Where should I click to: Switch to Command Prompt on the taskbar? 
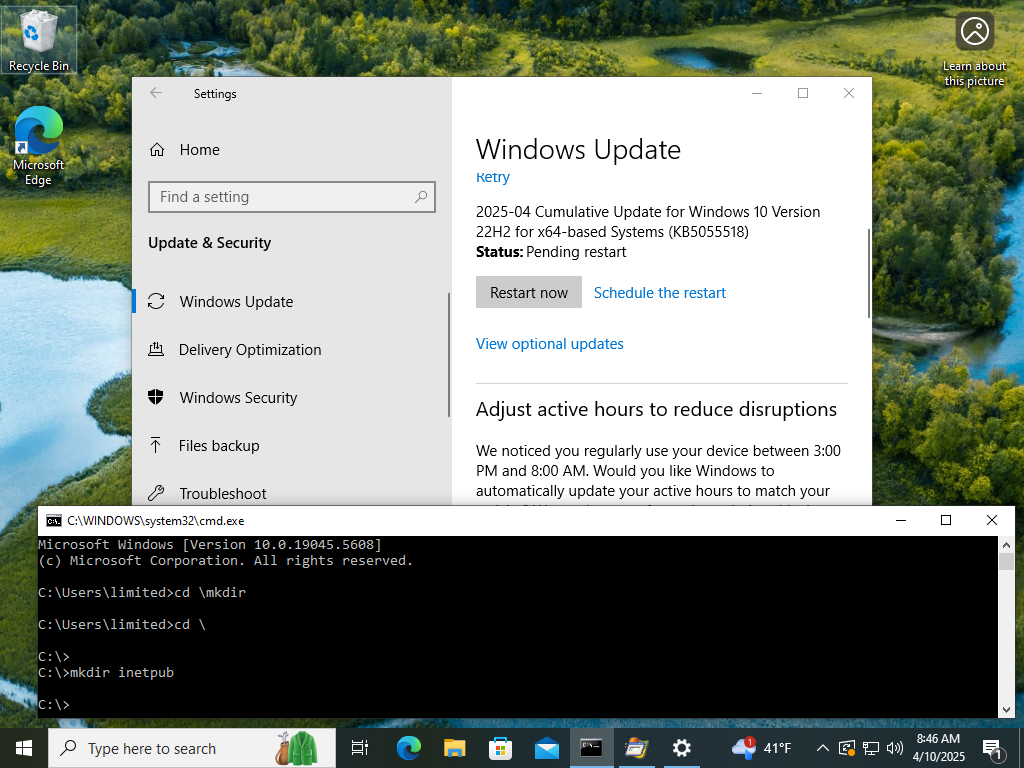[x=592, y=748]
